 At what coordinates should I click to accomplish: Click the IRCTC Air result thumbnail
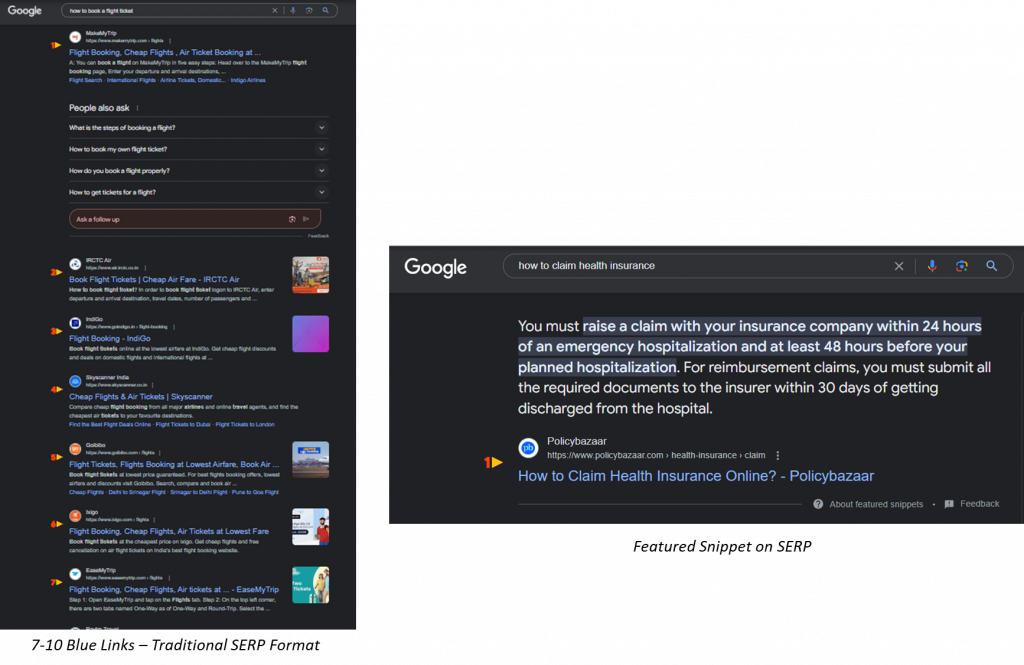click(x=310, y=274)
